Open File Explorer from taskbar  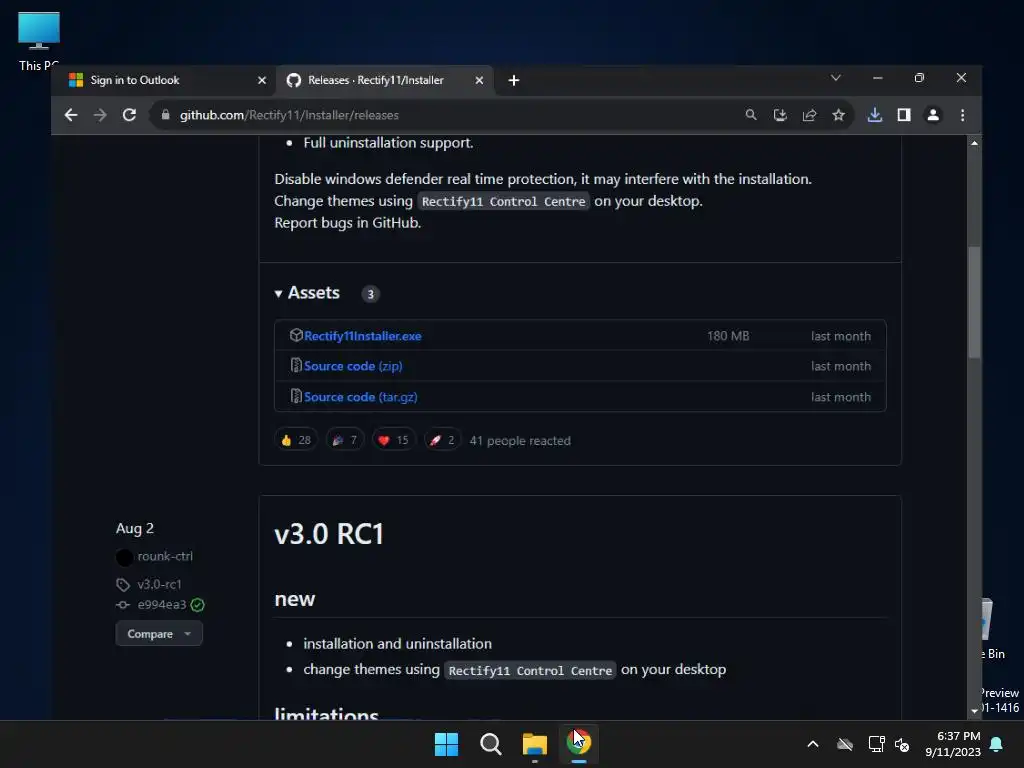pyautogui.click(x=535, y=744)
